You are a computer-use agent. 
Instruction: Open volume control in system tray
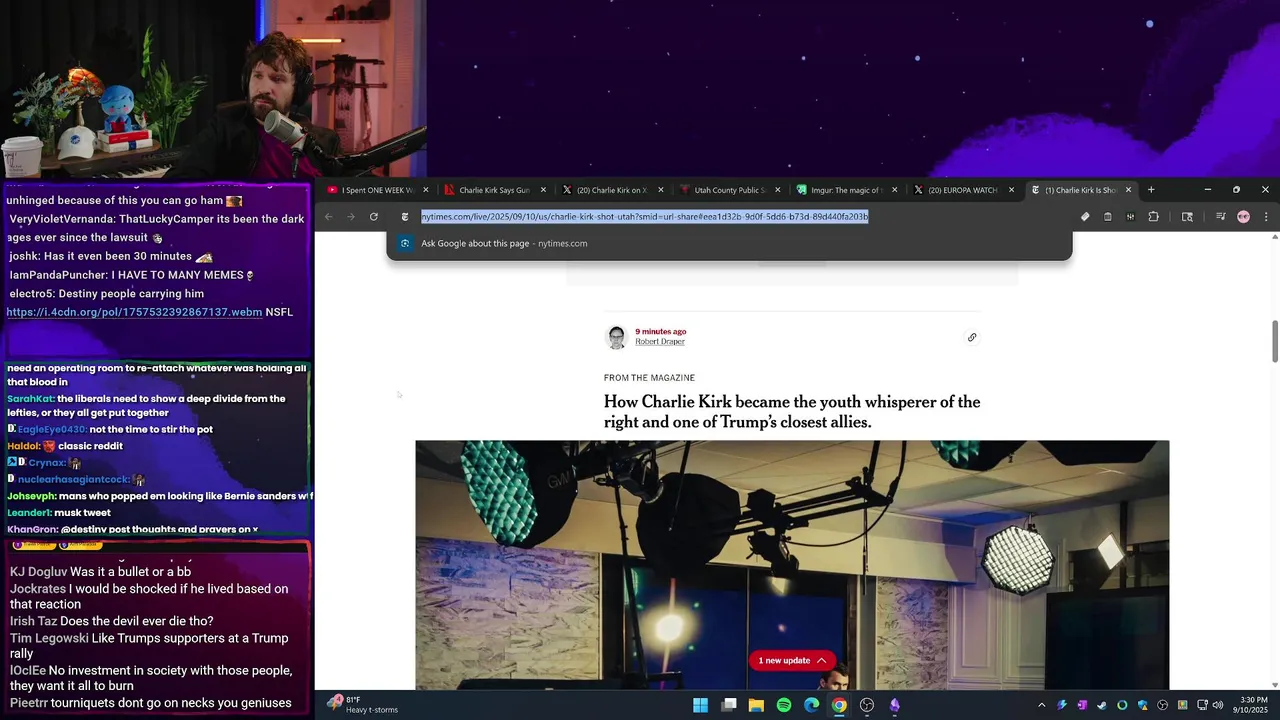[1218, 705]
